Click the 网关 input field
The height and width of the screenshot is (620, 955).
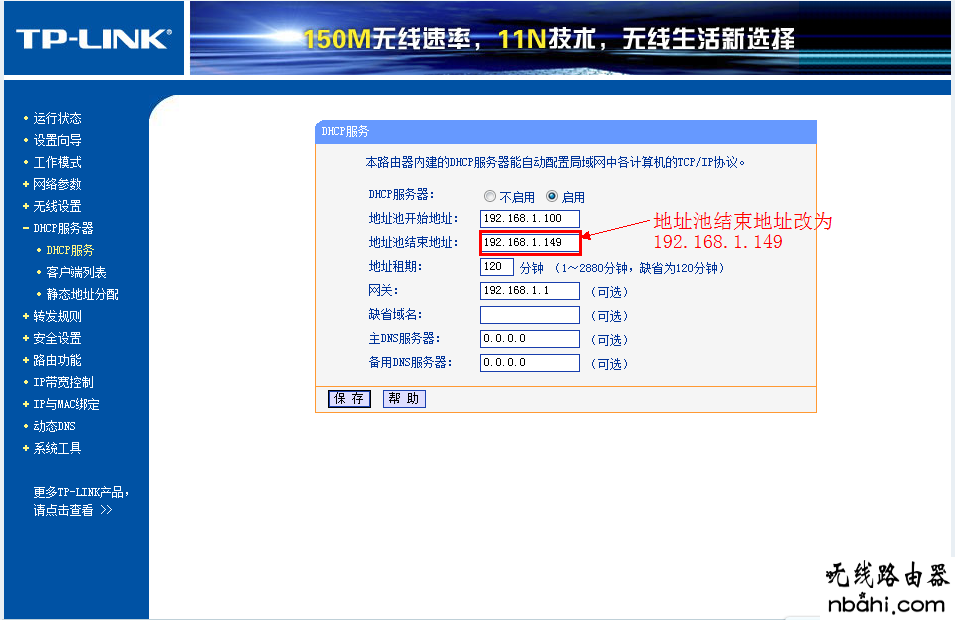click(x=529, y=291)
